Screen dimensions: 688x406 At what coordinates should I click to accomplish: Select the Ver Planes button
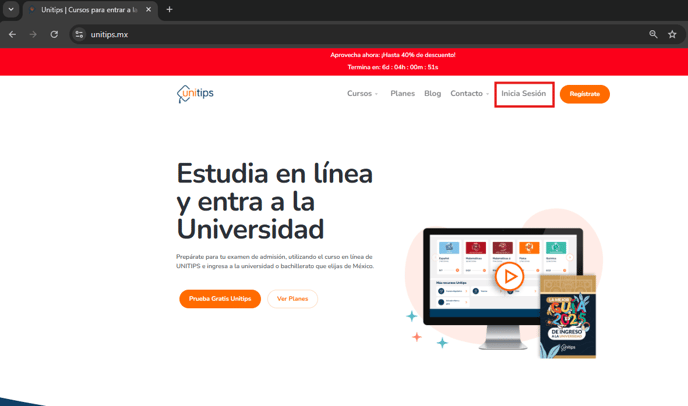[292, 299]
